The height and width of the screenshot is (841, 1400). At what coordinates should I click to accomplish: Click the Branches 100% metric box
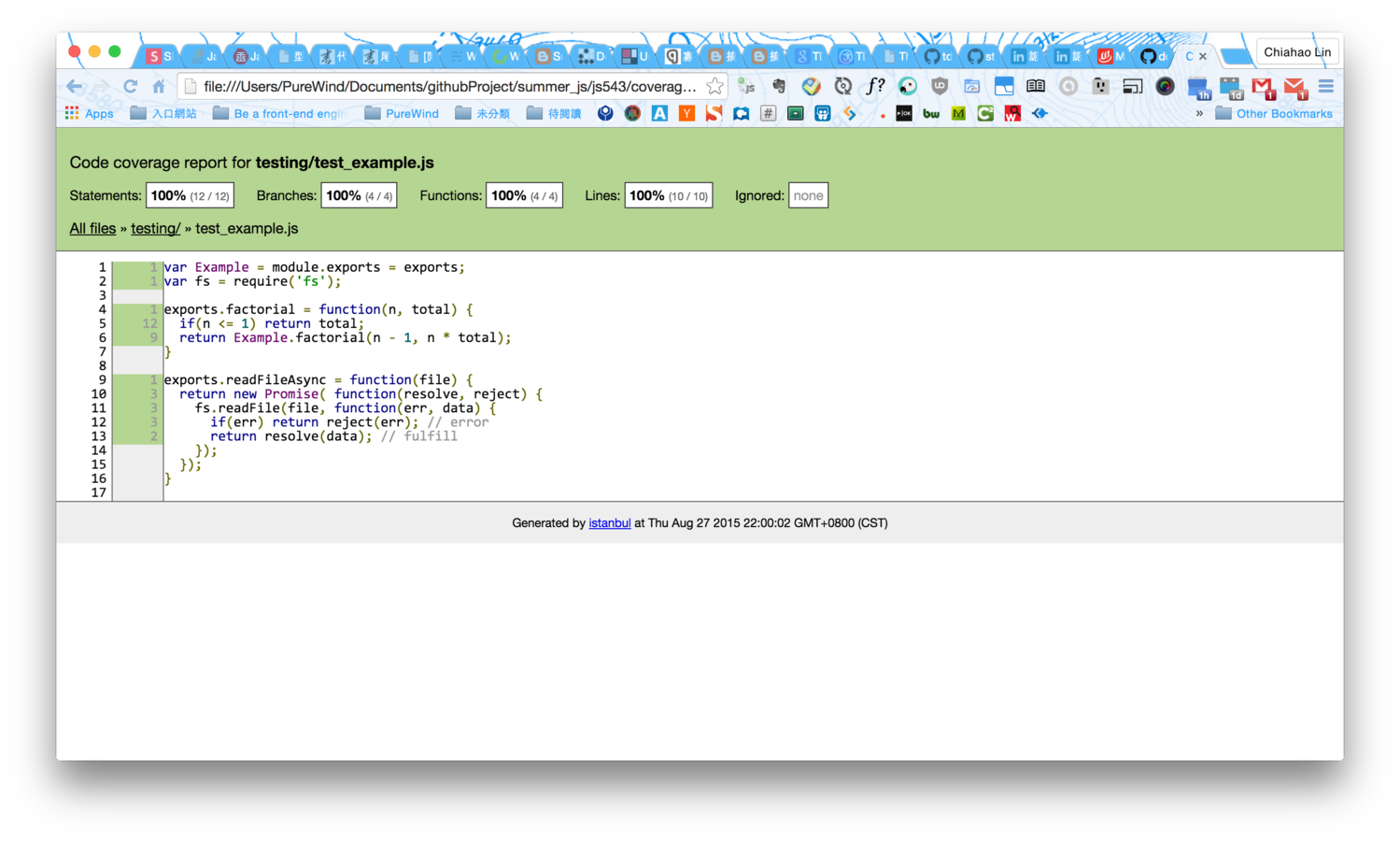tap(359, 195)
